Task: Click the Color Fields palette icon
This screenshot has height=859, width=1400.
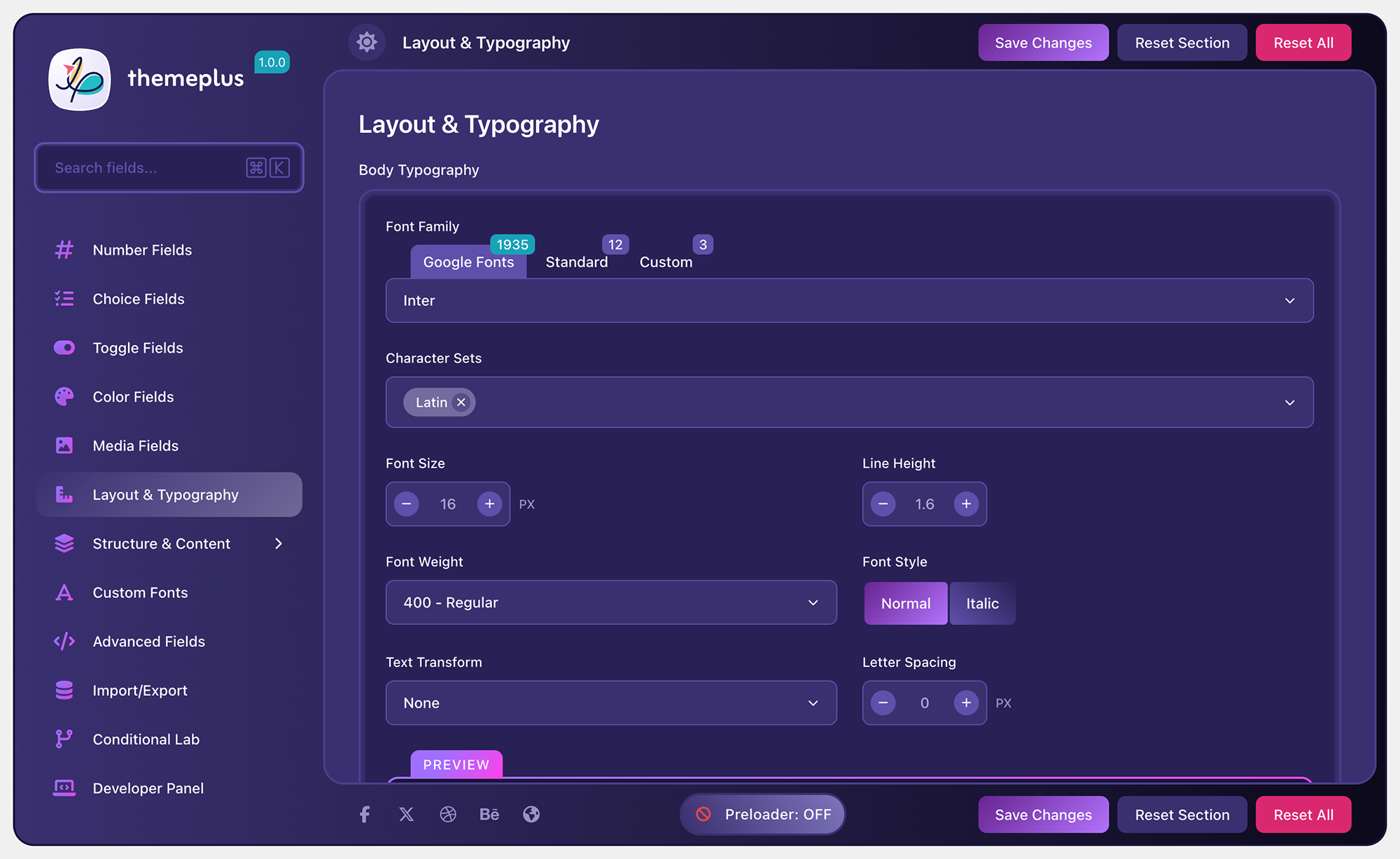Action: click(x=64, y=397)
